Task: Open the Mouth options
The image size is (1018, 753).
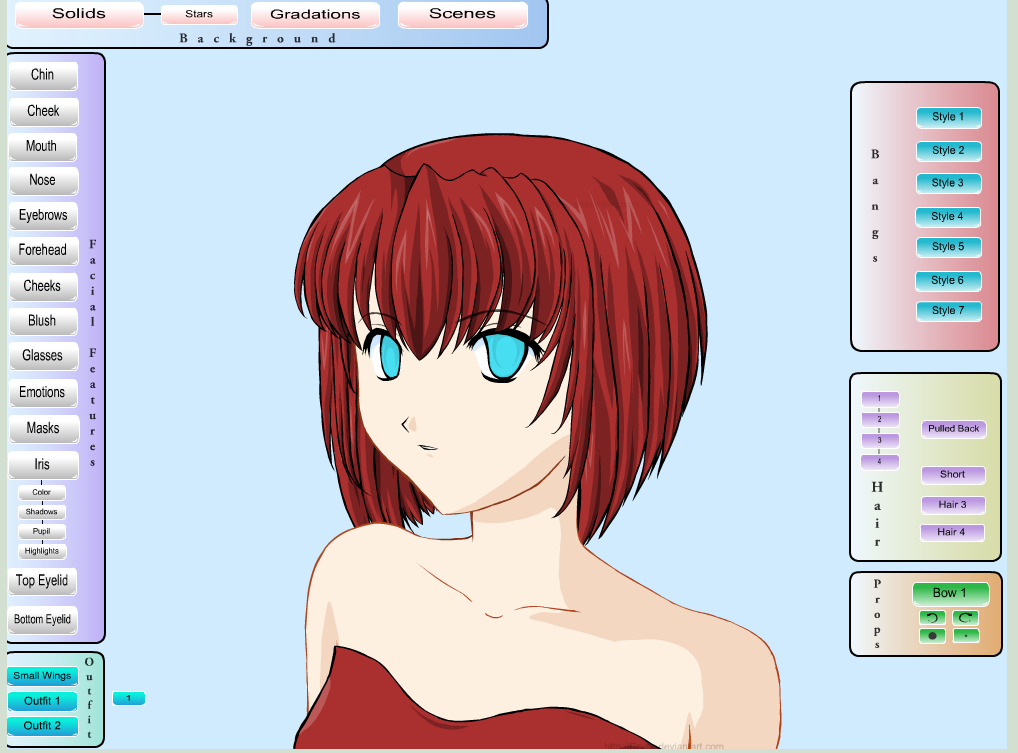Action: (42, 147)
